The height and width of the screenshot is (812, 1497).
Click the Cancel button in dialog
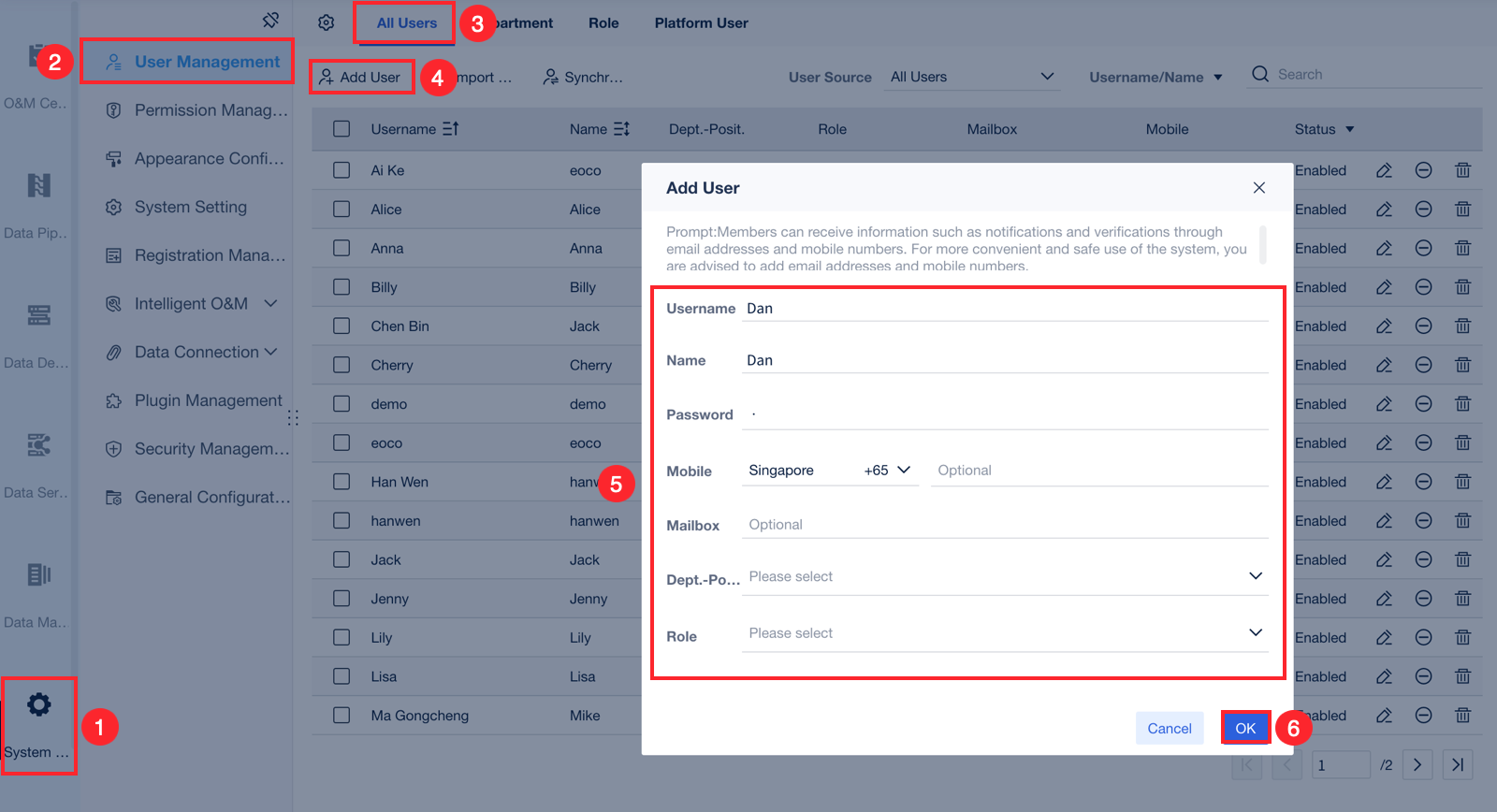coord(1169,728)
